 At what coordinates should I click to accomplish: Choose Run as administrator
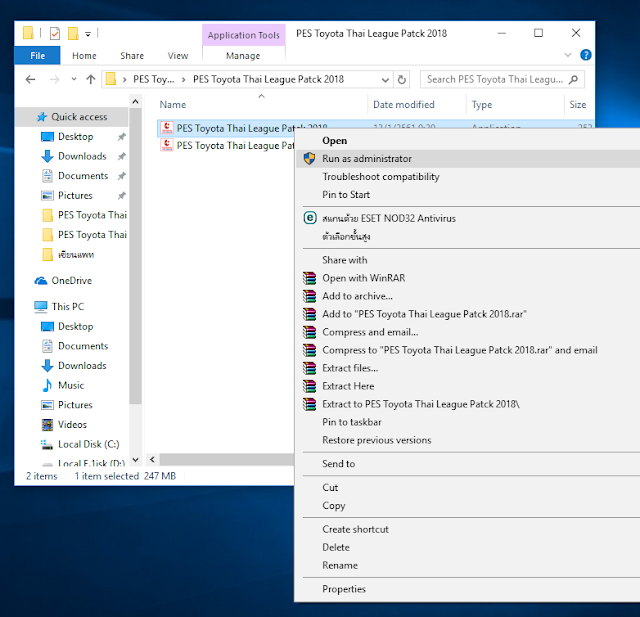367,158
